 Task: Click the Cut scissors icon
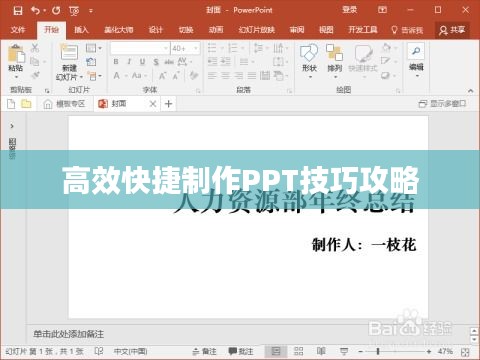click(x=35, y=48)
